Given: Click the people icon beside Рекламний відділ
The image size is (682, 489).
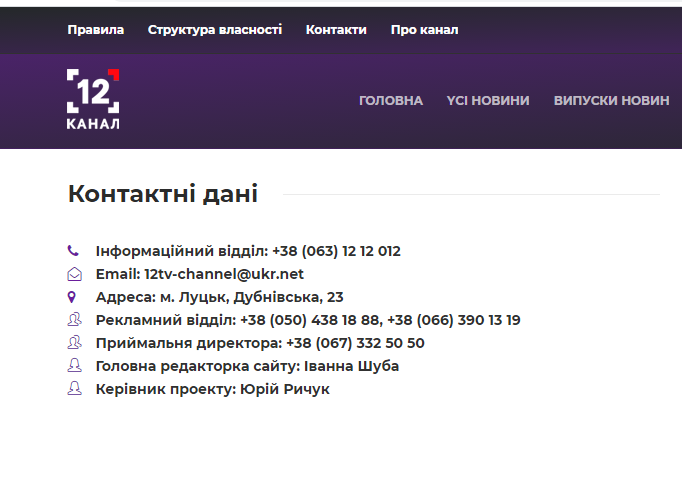Looking at the screenshot, I should 73,320.
